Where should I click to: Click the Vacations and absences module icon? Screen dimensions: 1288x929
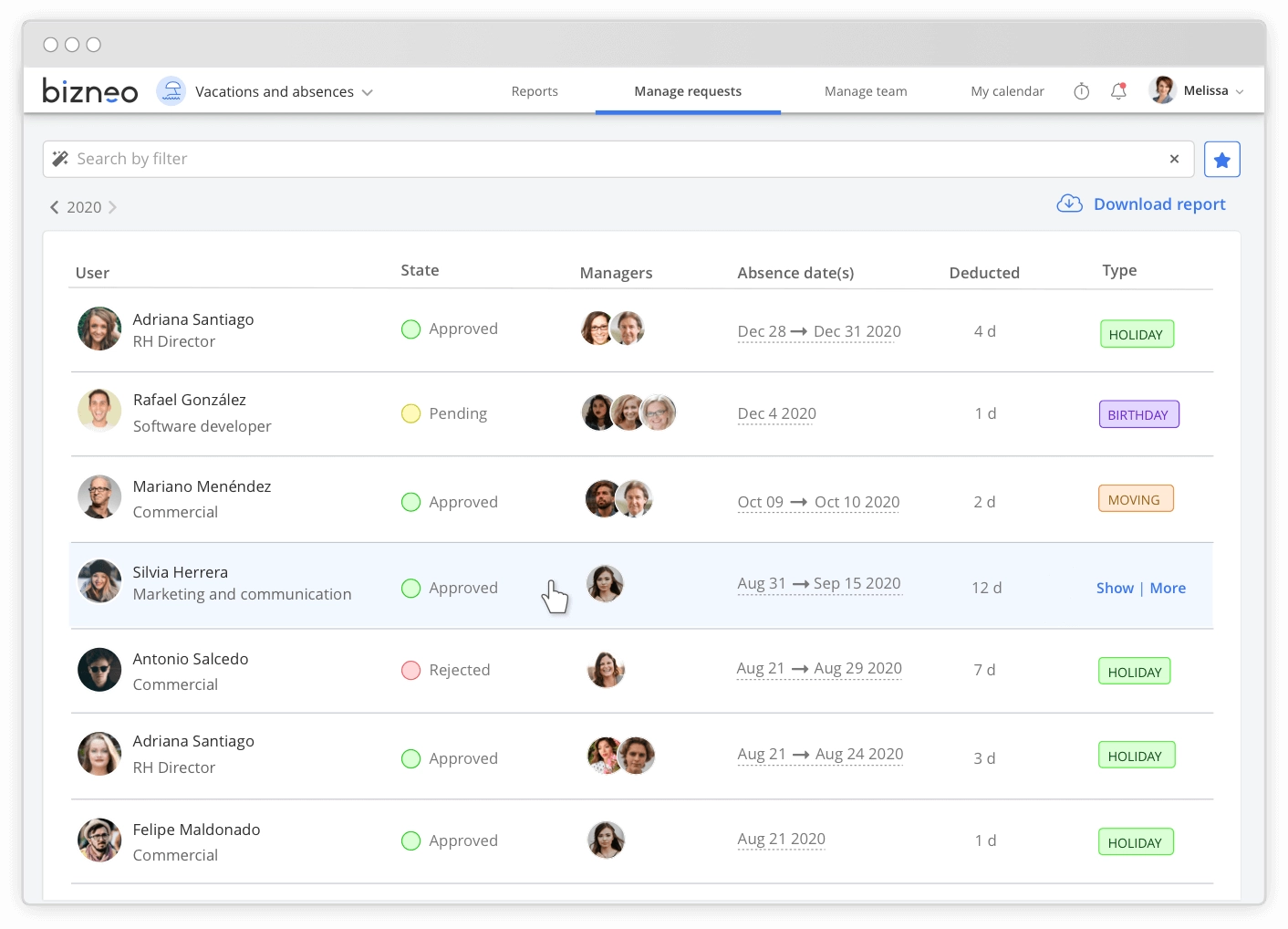pos(171,91)
